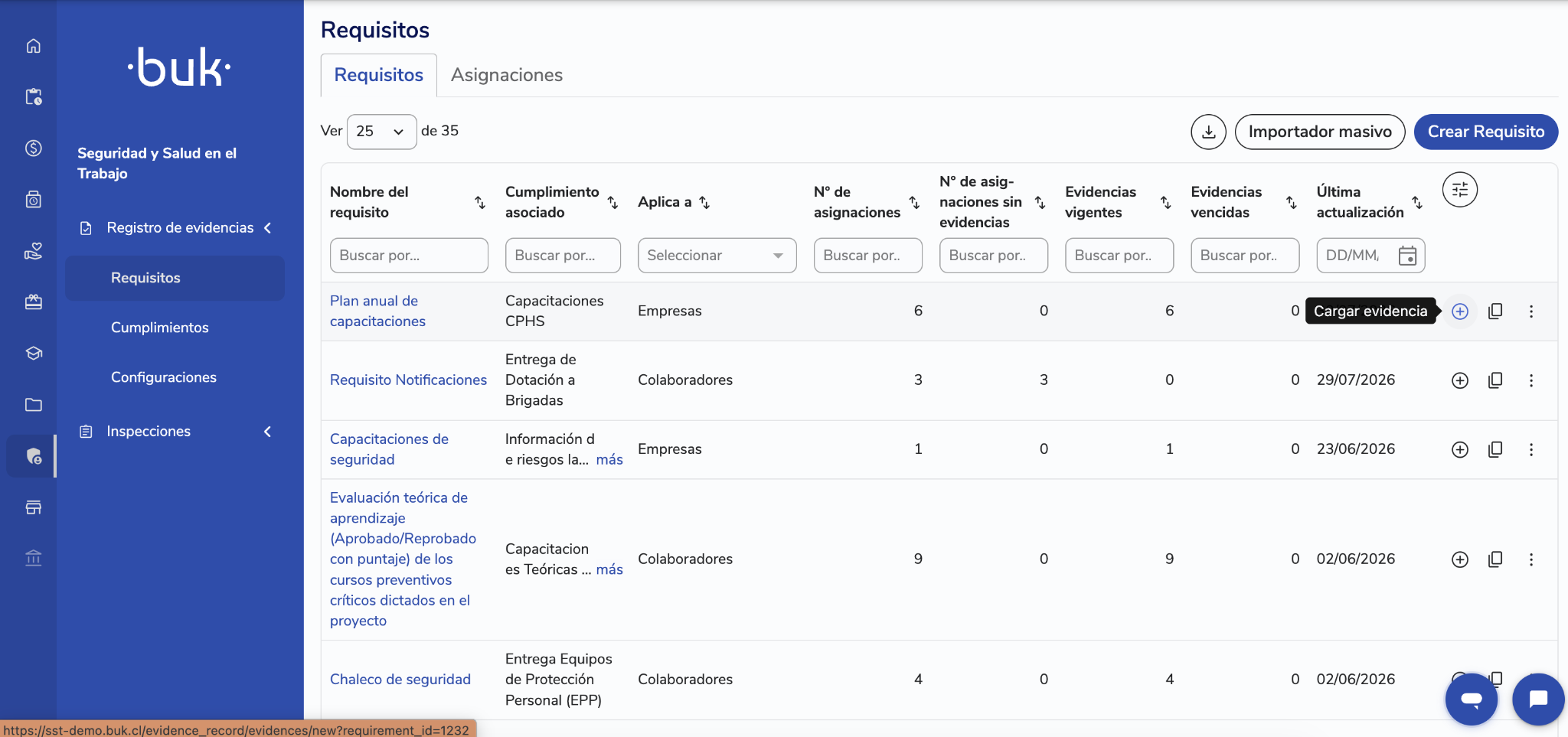Sort by Evidencias vigentes column

click(x=1165, y=202)
